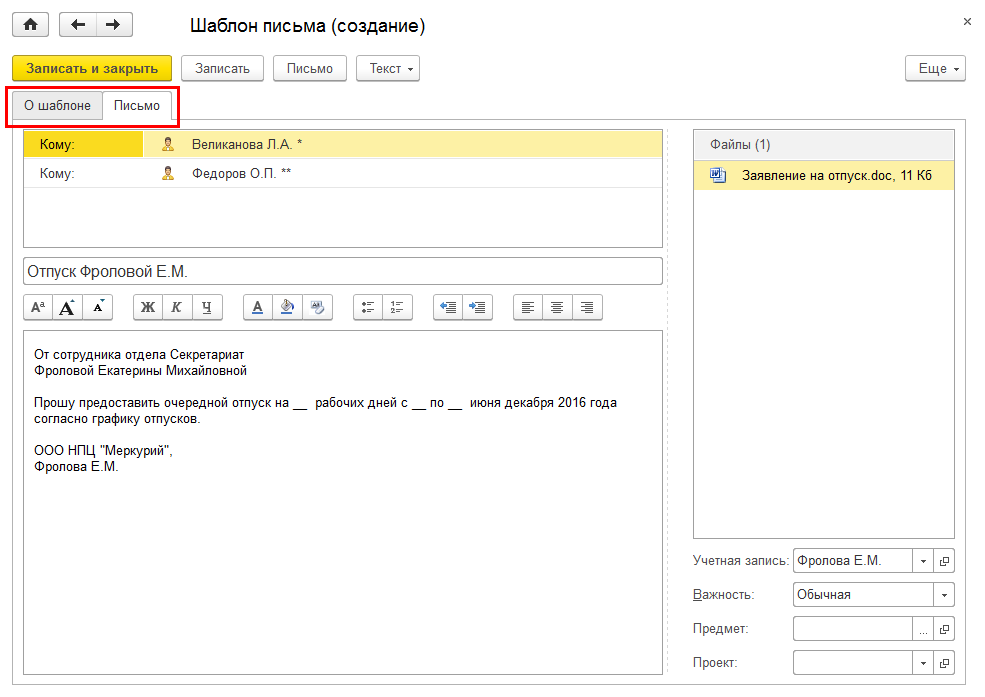Expand the Учетная запись dropdown
Image resolution: width=985 pixels, height=697 pixels.
923,561
